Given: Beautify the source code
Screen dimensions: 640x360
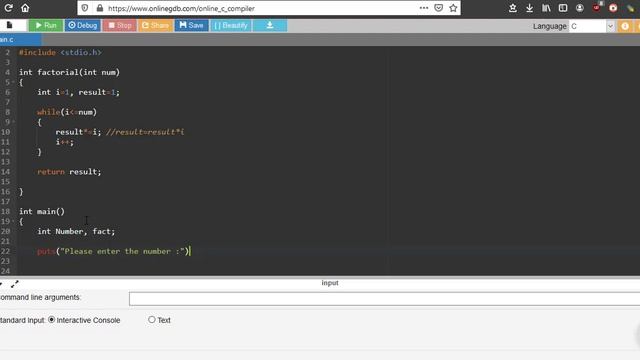Looking at the screenshot, I should tap(231, 25).
